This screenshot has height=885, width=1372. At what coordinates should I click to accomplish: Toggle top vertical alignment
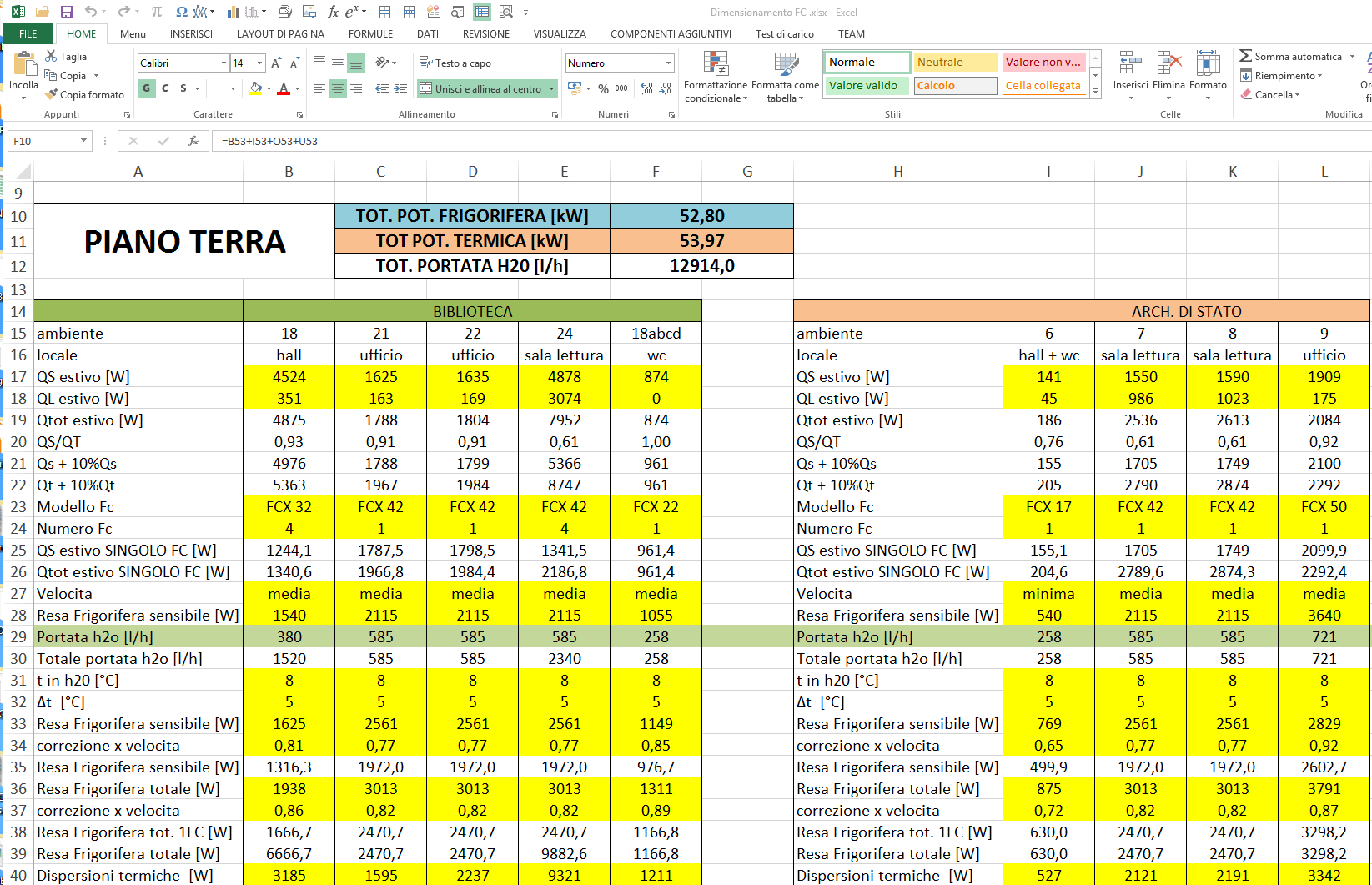(x=319, y=63)
